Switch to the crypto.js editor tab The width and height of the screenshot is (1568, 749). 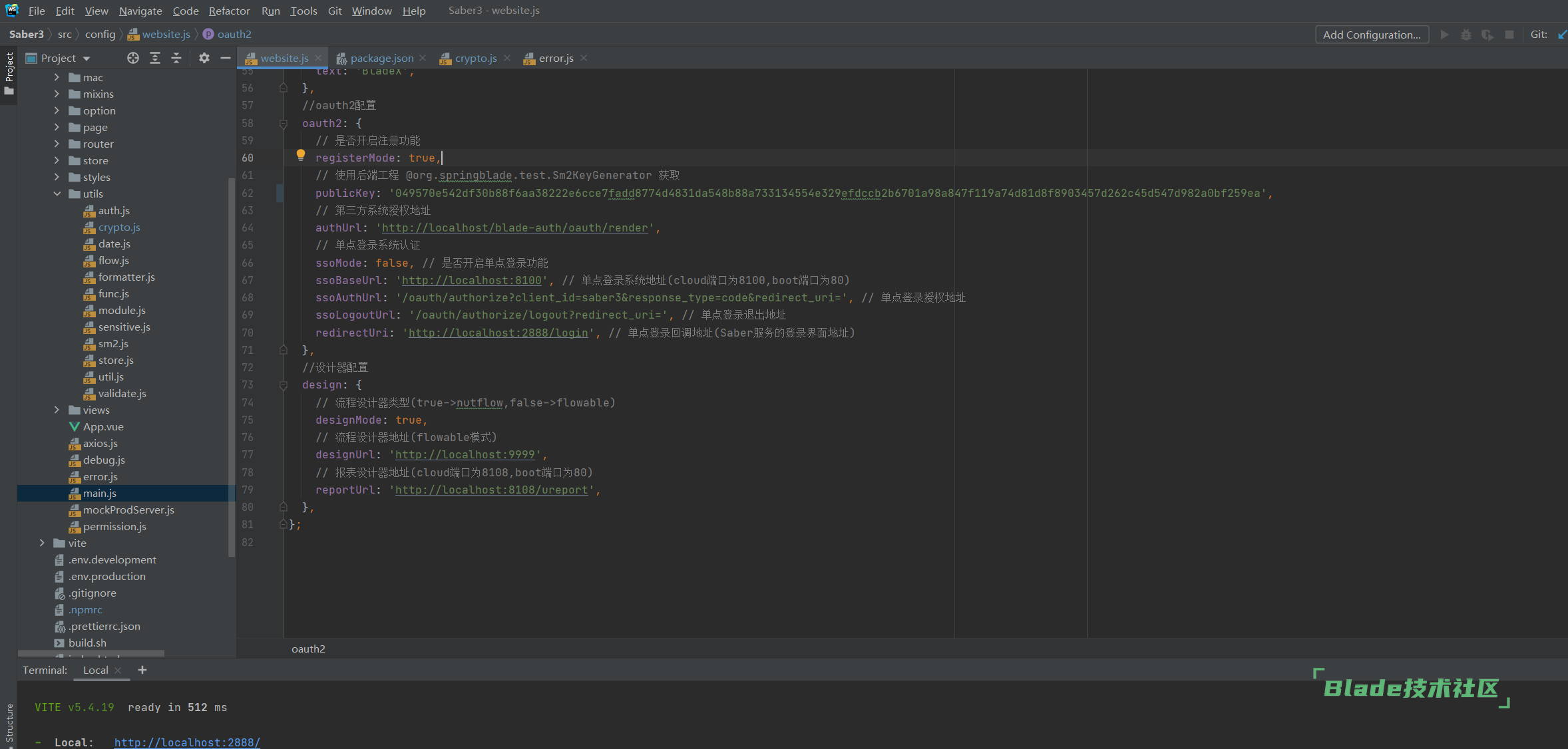475,59
